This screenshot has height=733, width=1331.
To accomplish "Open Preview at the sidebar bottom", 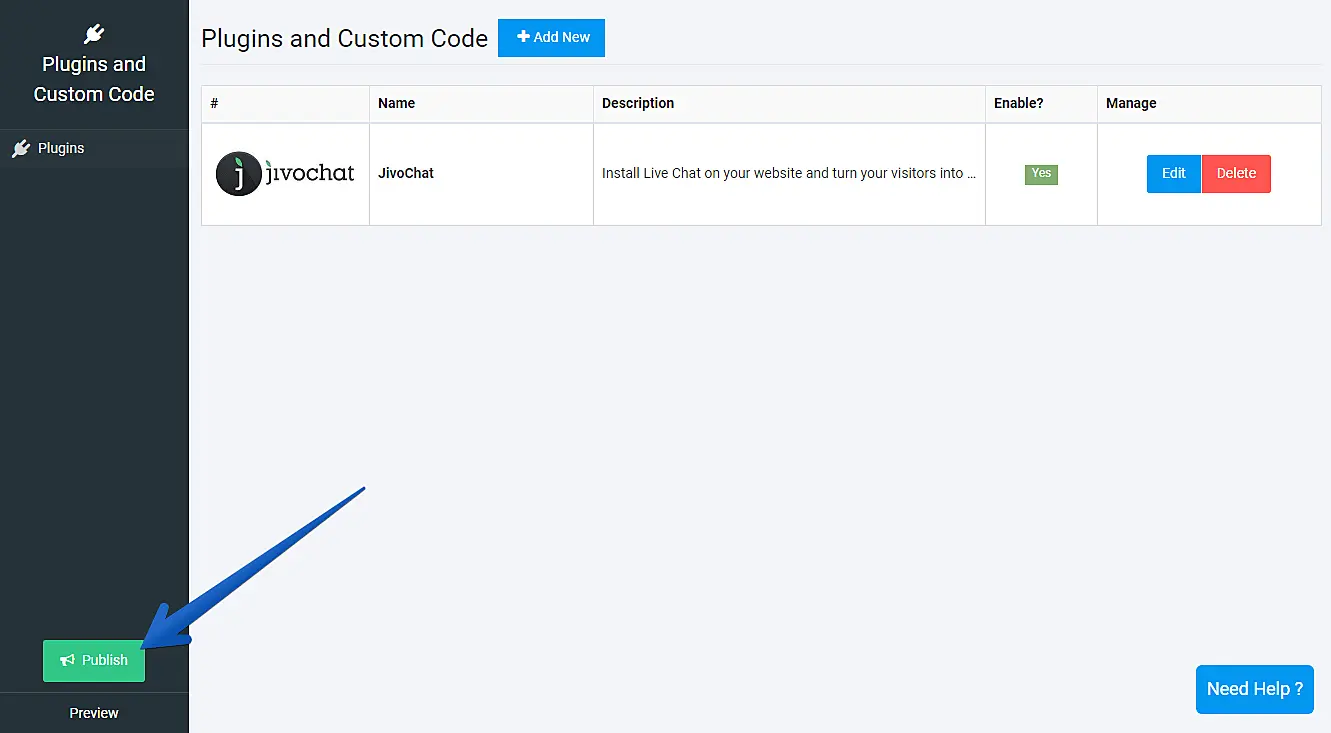I will [x=94, y=713].
